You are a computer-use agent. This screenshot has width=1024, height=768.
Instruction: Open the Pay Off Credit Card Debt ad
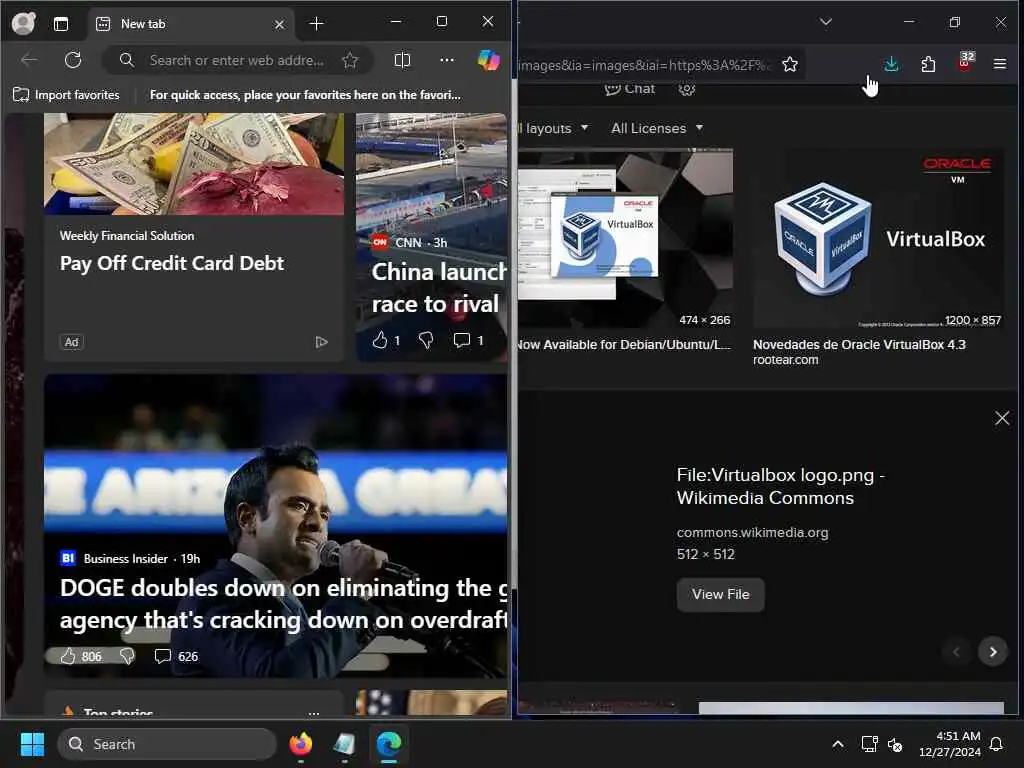pyautogui.click(x=172, y=263)
